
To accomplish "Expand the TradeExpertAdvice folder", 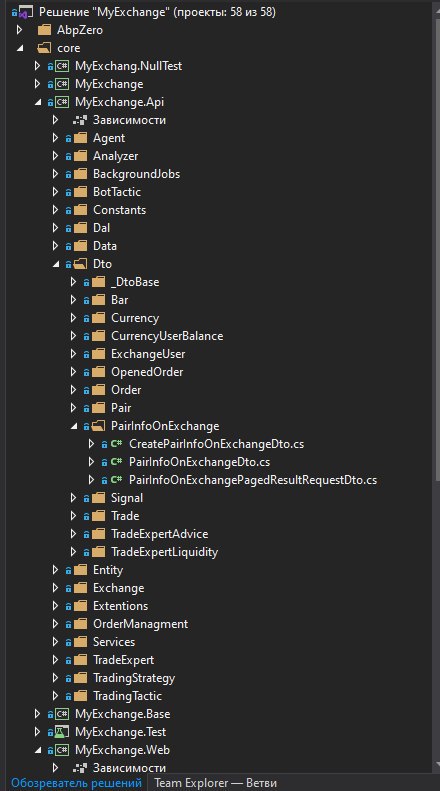I will coord(74,534).
